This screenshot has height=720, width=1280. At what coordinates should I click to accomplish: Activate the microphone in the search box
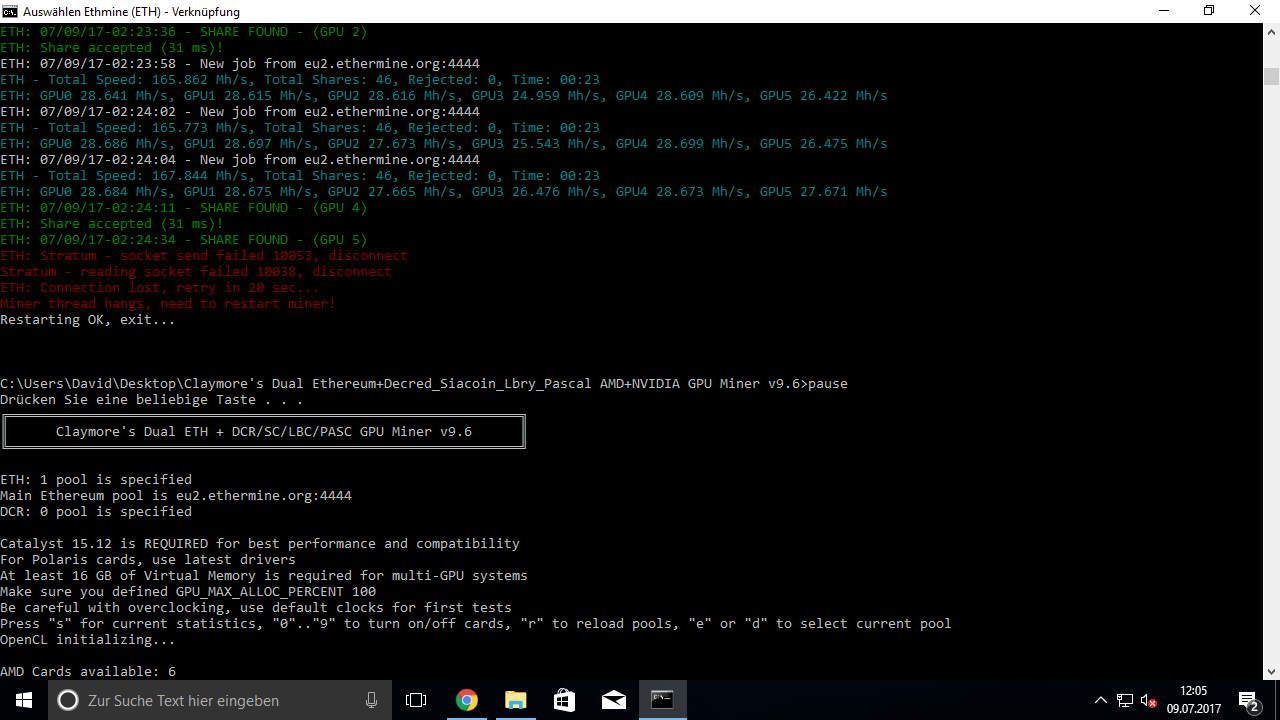coord(372,700)
